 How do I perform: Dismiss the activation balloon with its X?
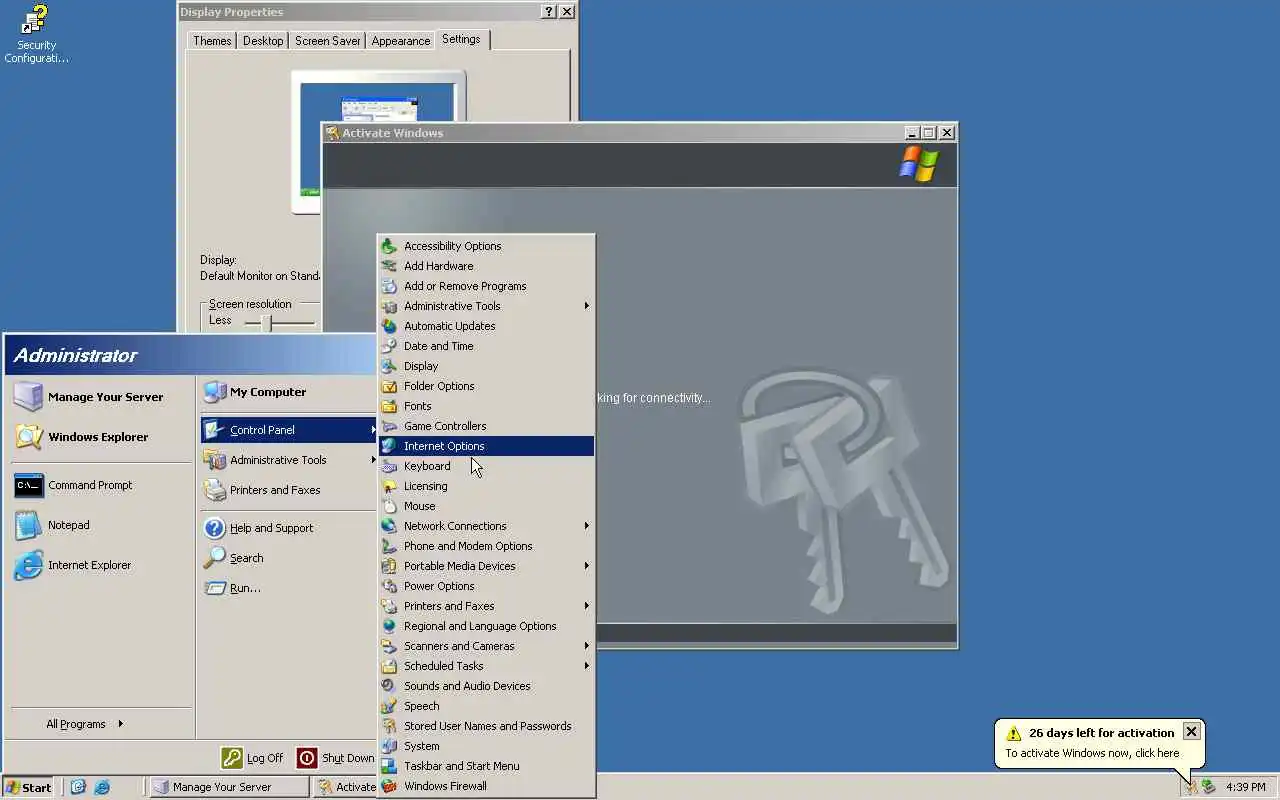[1191, 732]
